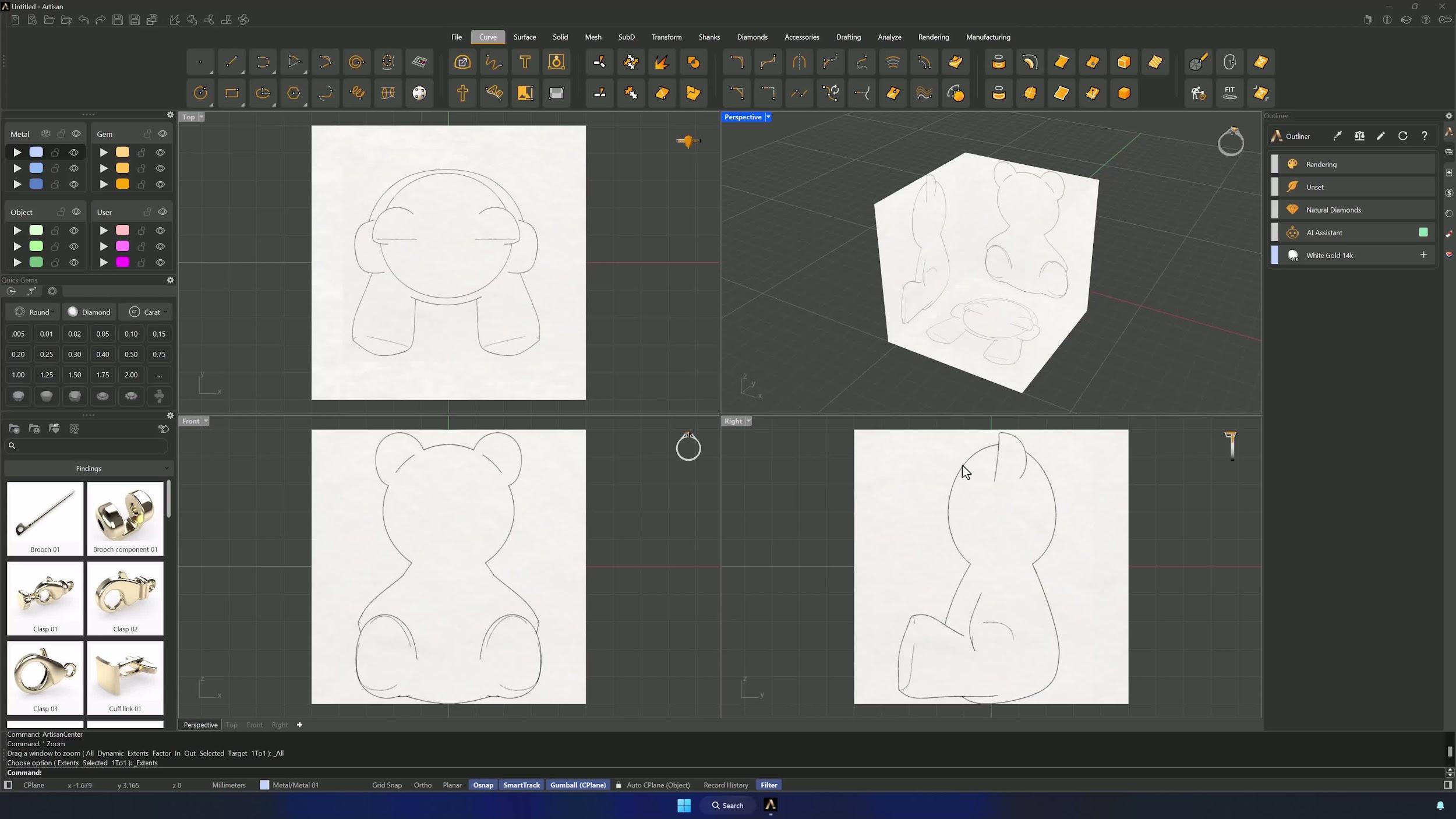This screenshot has height=819, width=1456.
Task: Select the explode tool icon
Action: coord(662,62)
